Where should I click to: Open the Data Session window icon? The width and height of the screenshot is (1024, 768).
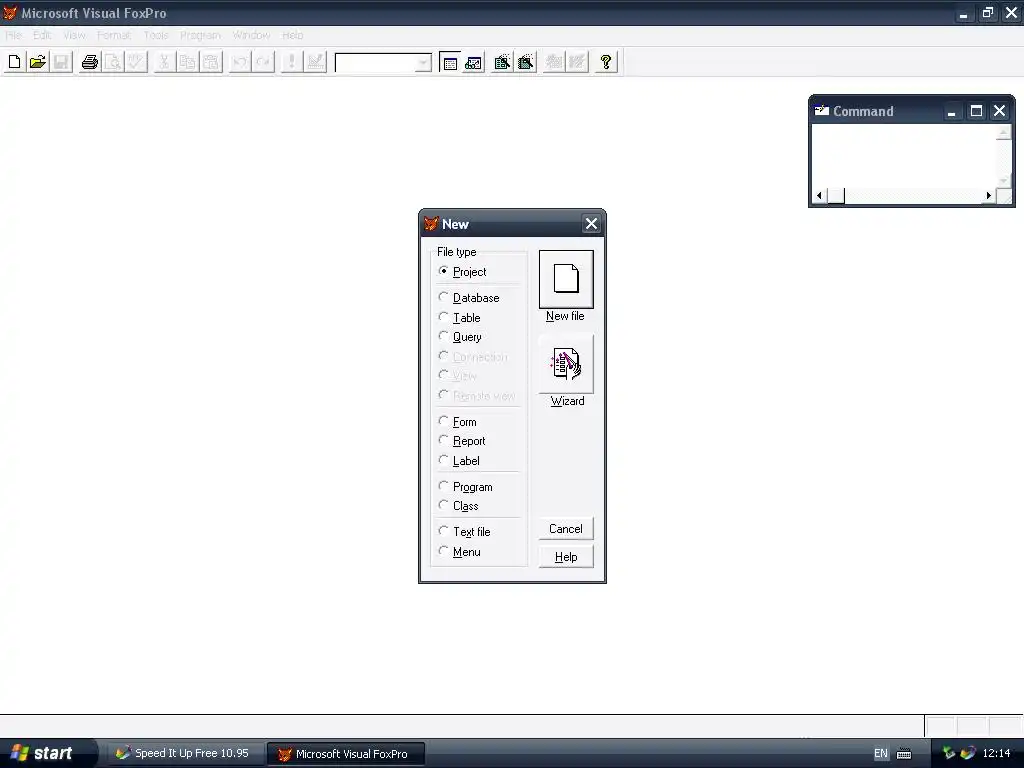pos(473,62)
